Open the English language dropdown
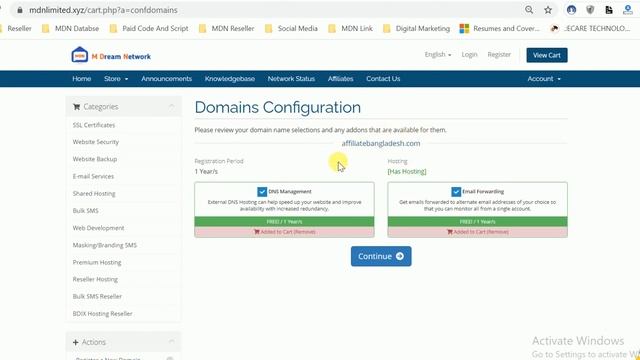The image size is (640, 360). [438, 54]
